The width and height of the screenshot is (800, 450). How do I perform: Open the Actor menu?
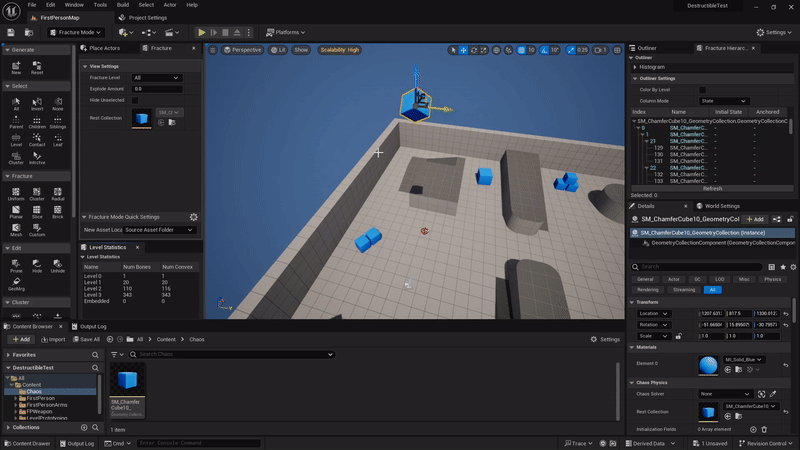[x=170, y=5]
